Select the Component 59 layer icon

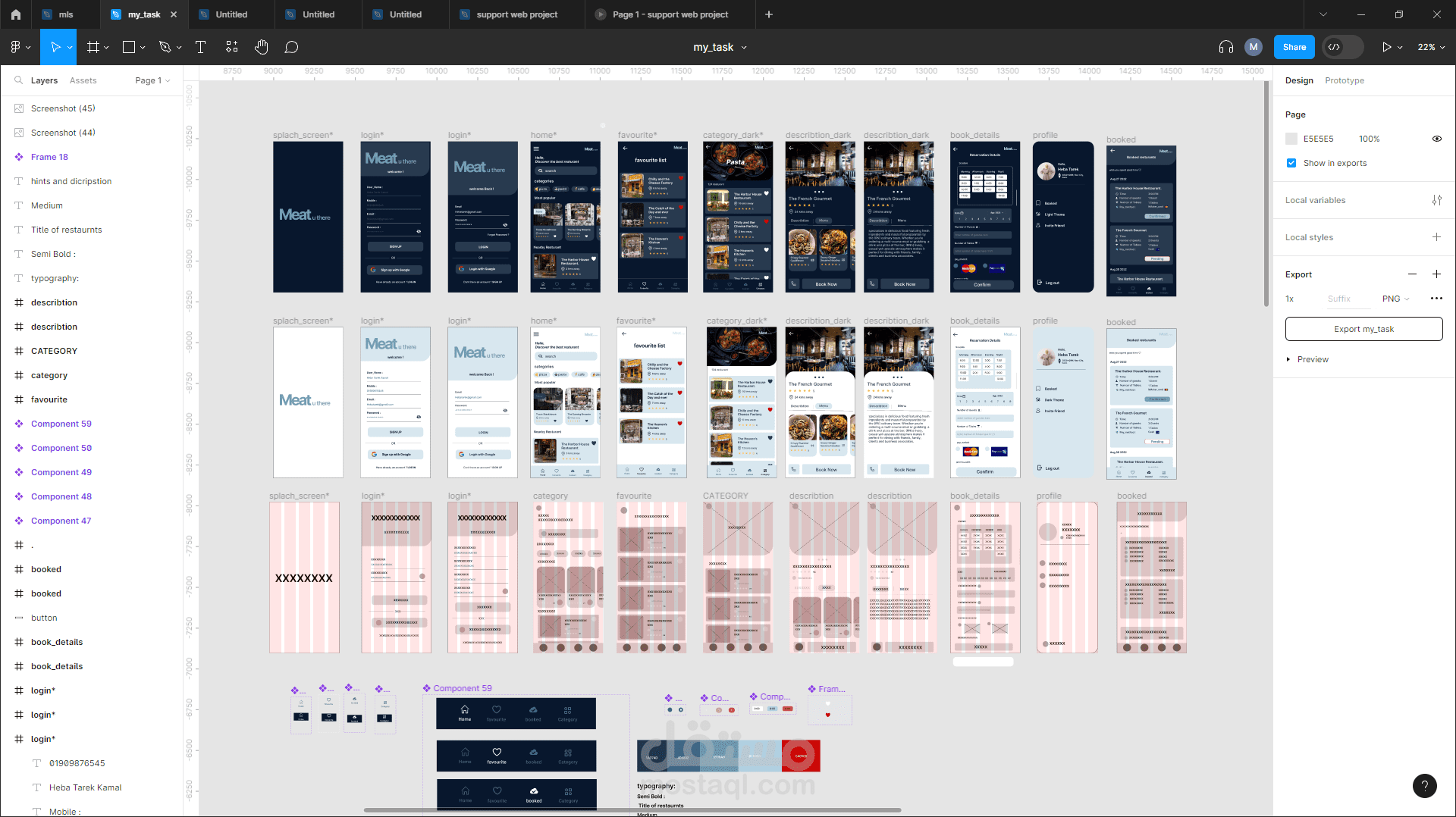19,424
